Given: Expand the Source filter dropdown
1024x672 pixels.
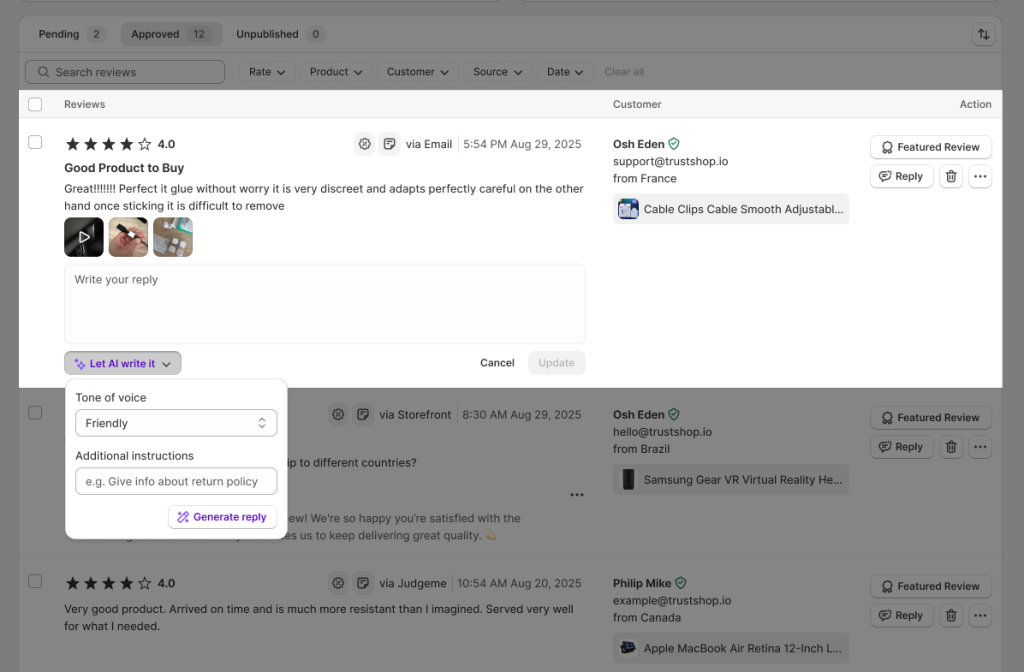Looking at the screenshot, I should (498, 72).
